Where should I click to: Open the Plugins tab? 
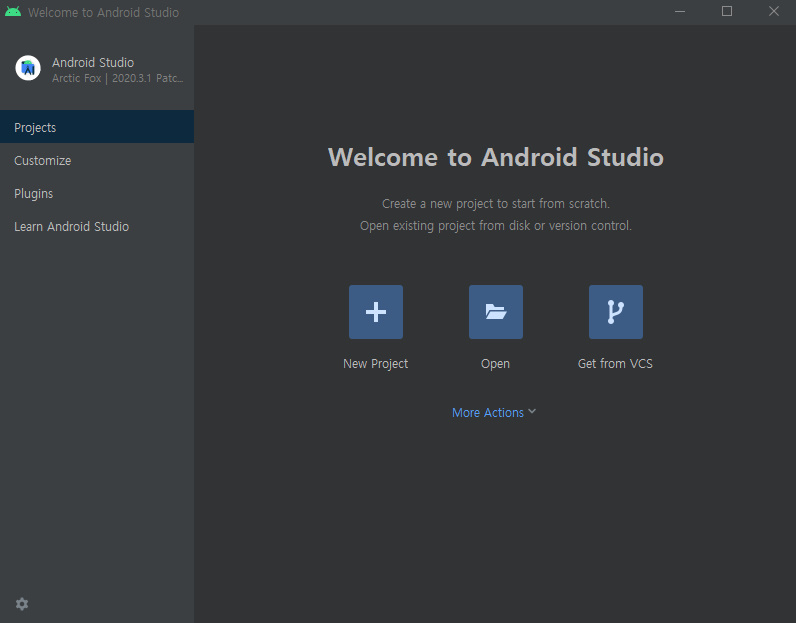coord(97,193)
